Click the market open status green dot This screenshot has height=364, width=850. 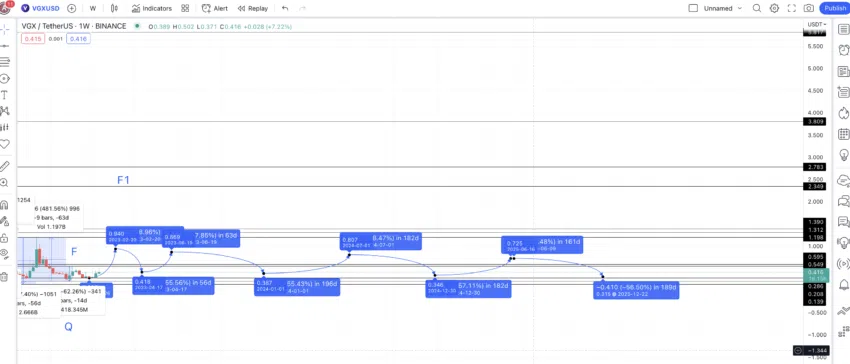137,26
